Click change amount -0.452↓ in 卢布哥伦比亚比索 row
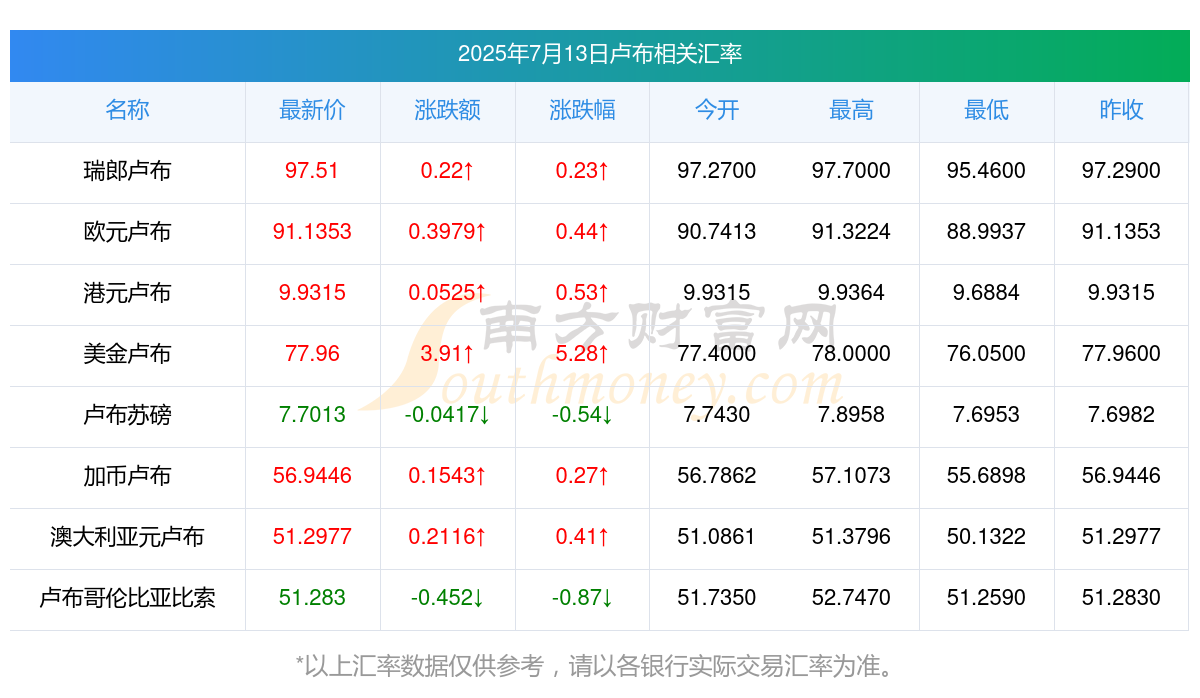This screenshot has height=698, width=1200. (447, 598)
